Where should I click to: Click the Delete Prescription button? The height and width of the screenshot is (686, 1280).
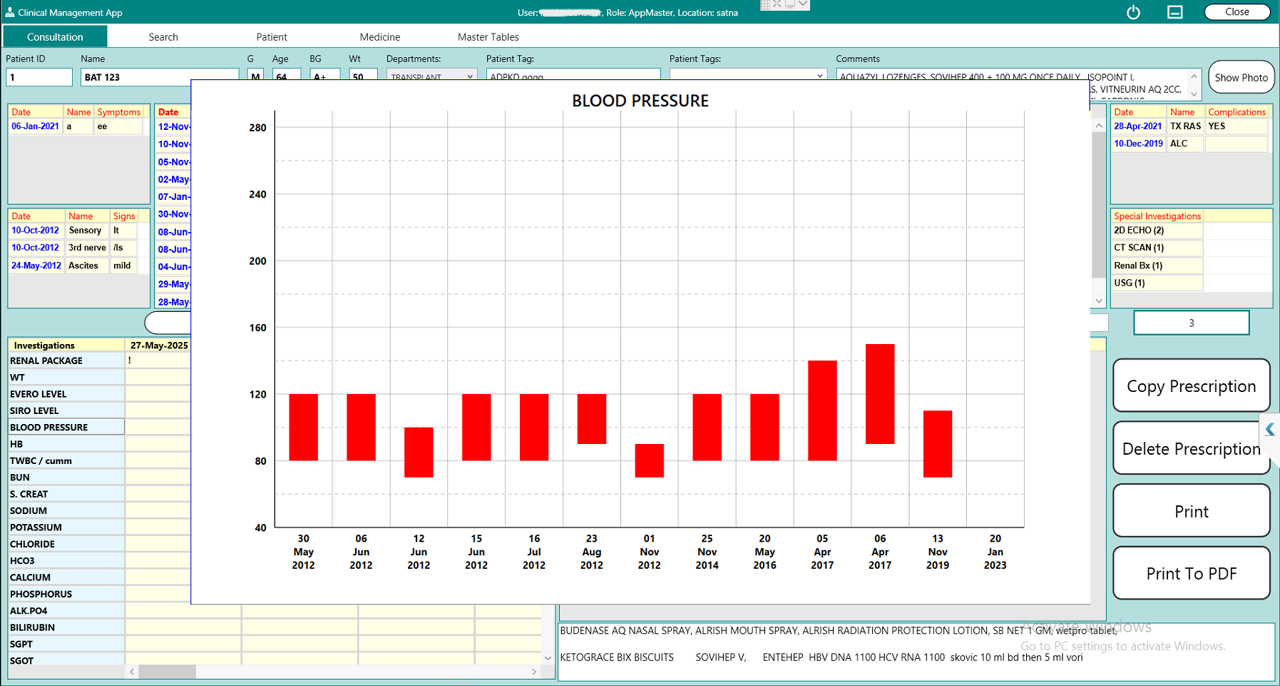pyautogui.click(x=1191, y=449)
